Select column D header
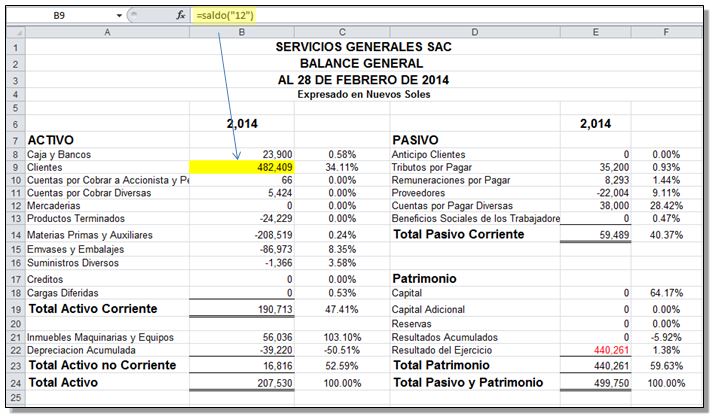The image size is (715, 416). 475,32
